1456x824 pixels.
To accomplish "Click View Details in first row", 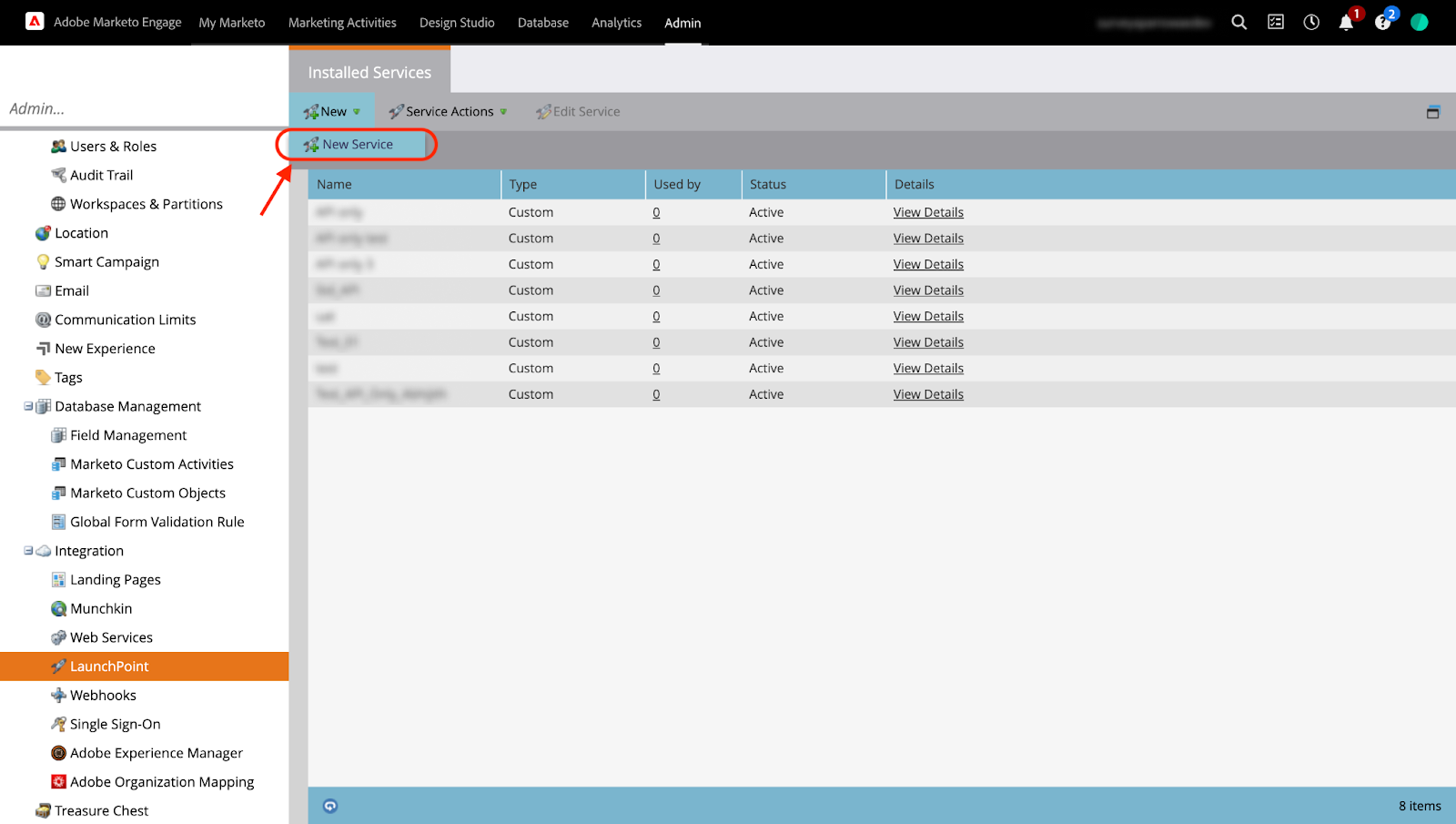I will pyautogui.click(x=928, y=212).
